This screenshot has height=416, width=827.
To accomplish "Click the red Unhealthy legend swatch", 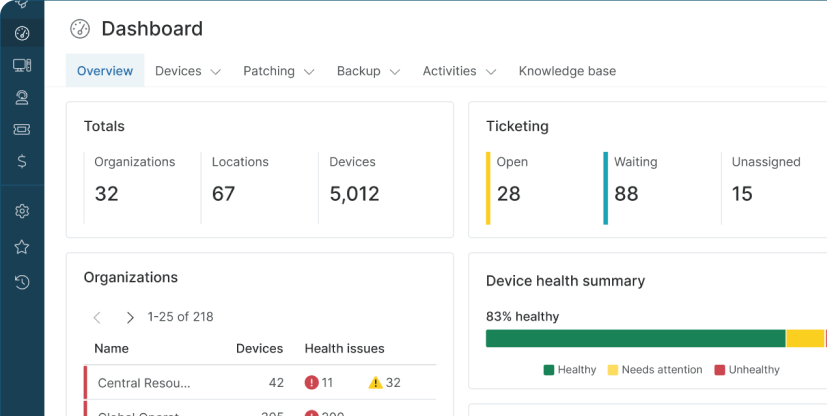I will (719, 370).
